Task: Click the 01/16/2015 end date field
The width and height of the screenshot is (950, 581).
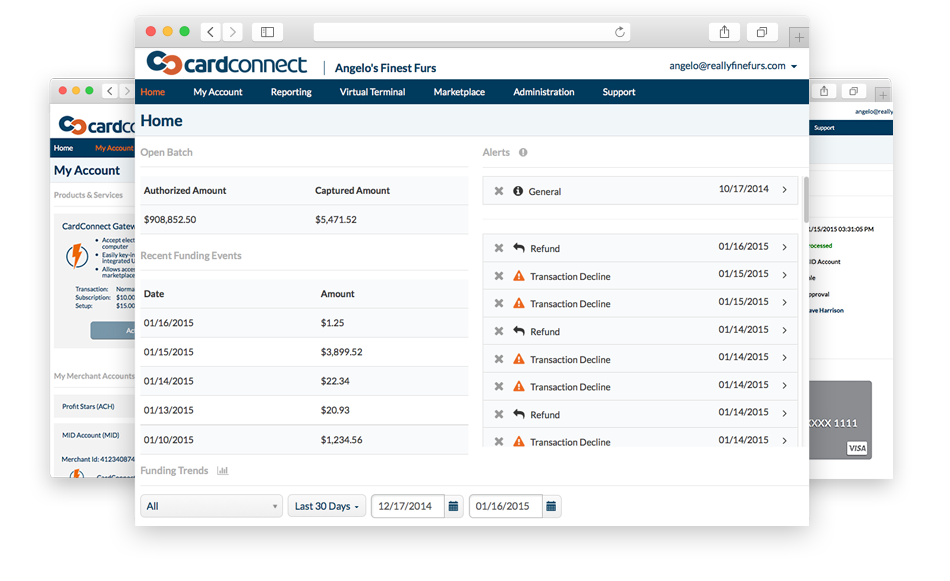Action: (x=506, y=506)
